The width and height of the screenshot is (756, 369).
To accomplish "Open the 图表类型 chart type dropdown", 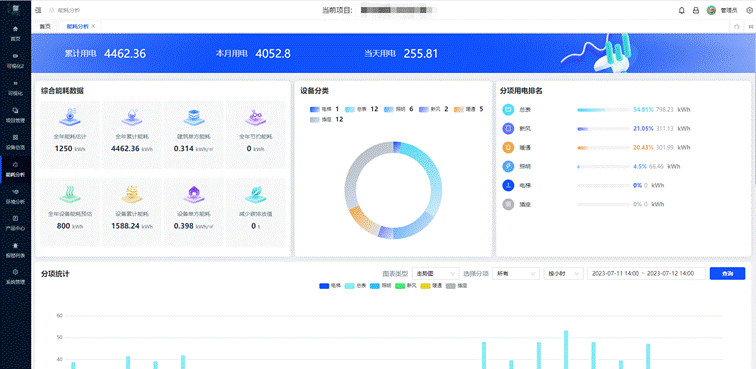I will coord(435,273).
